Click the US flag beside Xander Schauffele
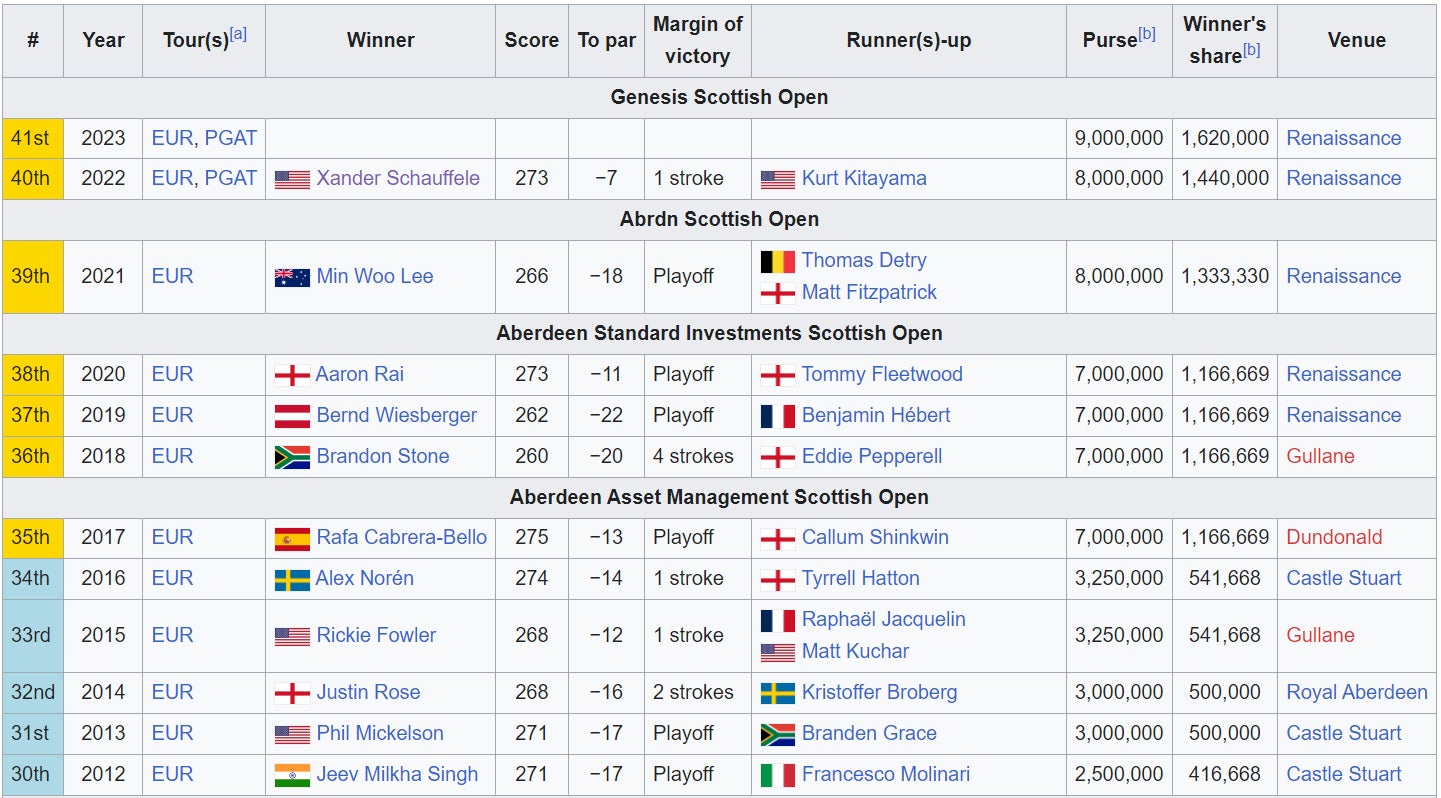 pos(292,179)
